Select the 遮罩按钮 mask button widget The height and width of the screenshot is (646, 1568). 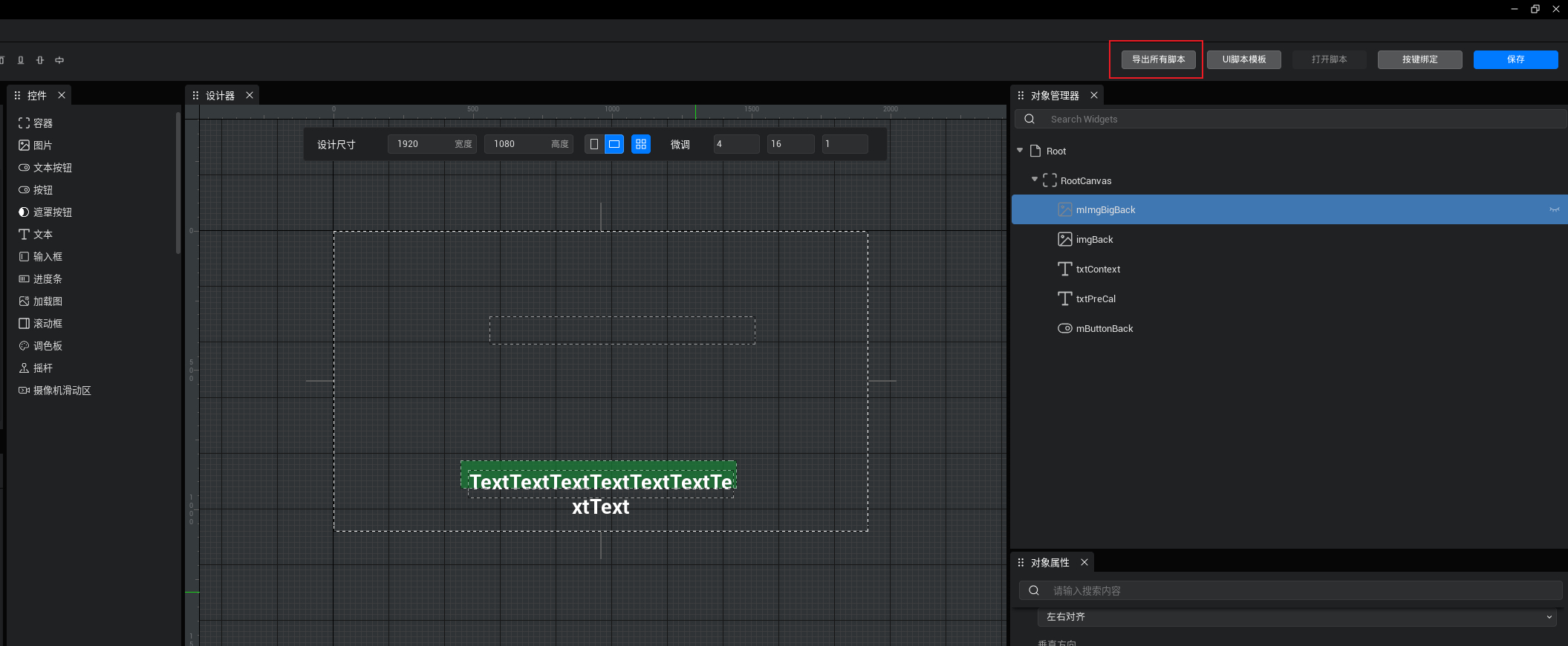pos(45,212)
